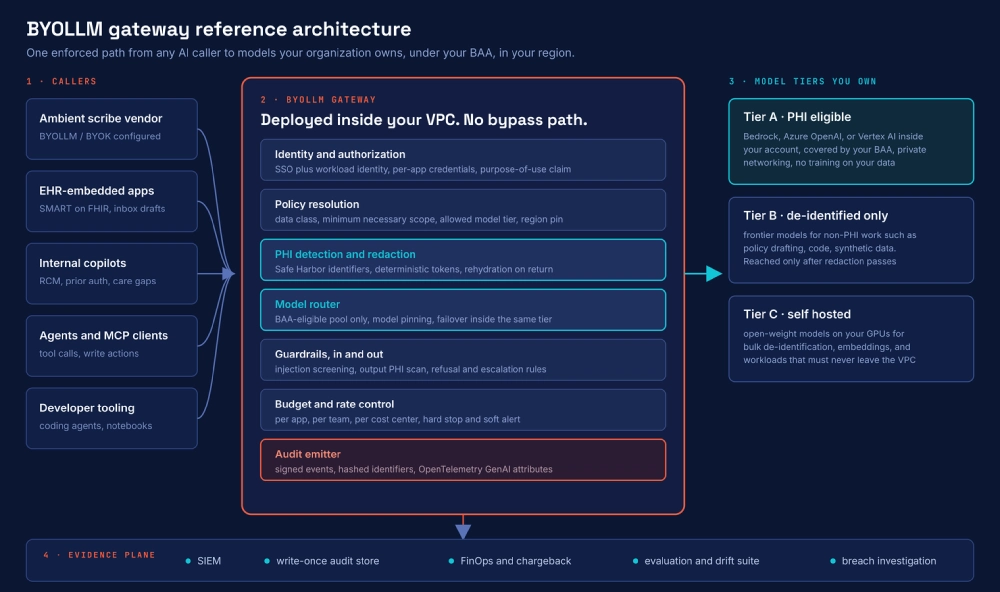Click 'BYOLLM / BYOK configured' text
The height and width of the screenshot is (592, 1000).
pyautogui.click(x=99, y=137)
